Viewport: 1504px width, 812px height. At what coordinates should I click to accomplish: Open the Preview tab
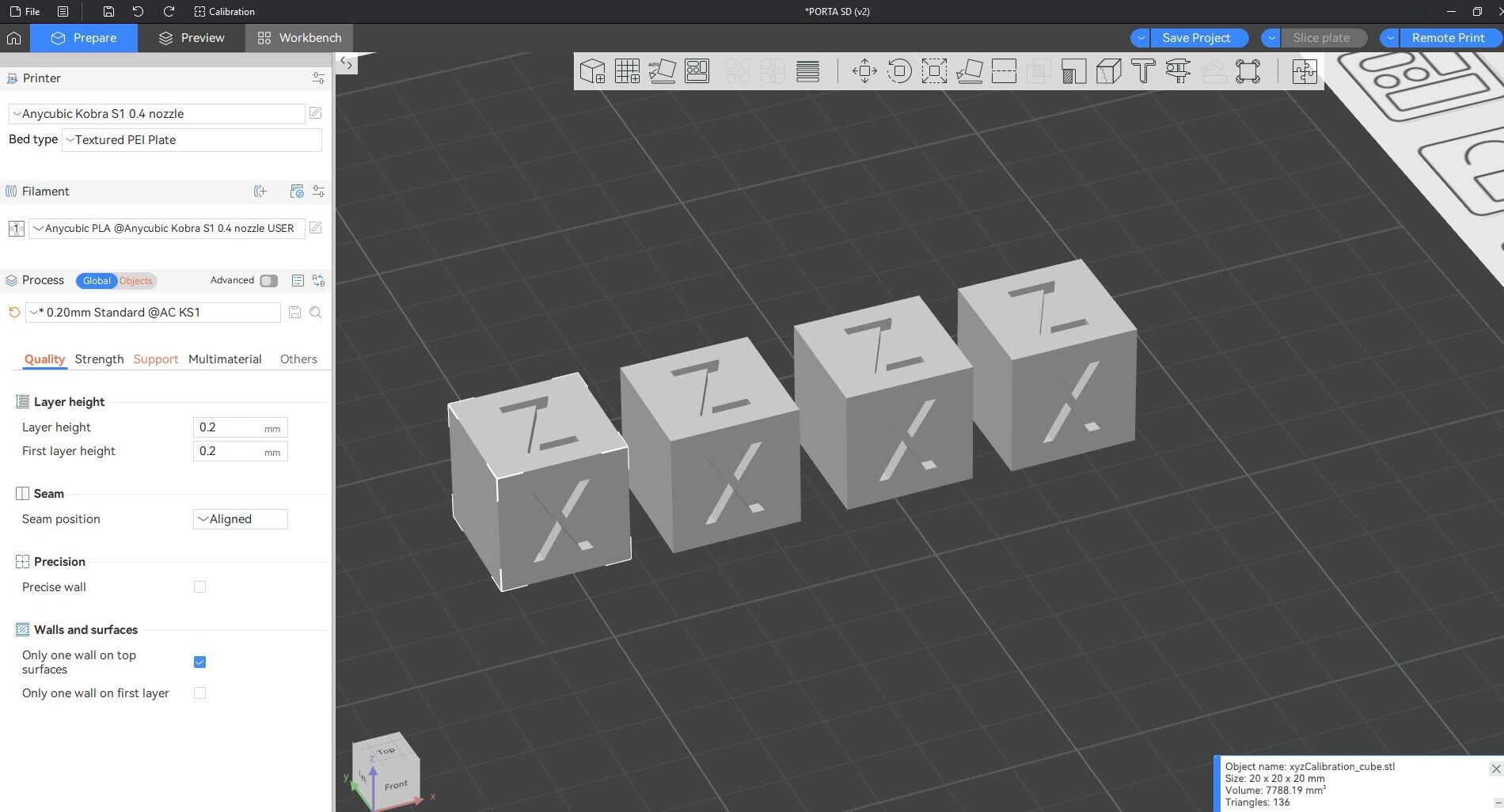point(192,38)
